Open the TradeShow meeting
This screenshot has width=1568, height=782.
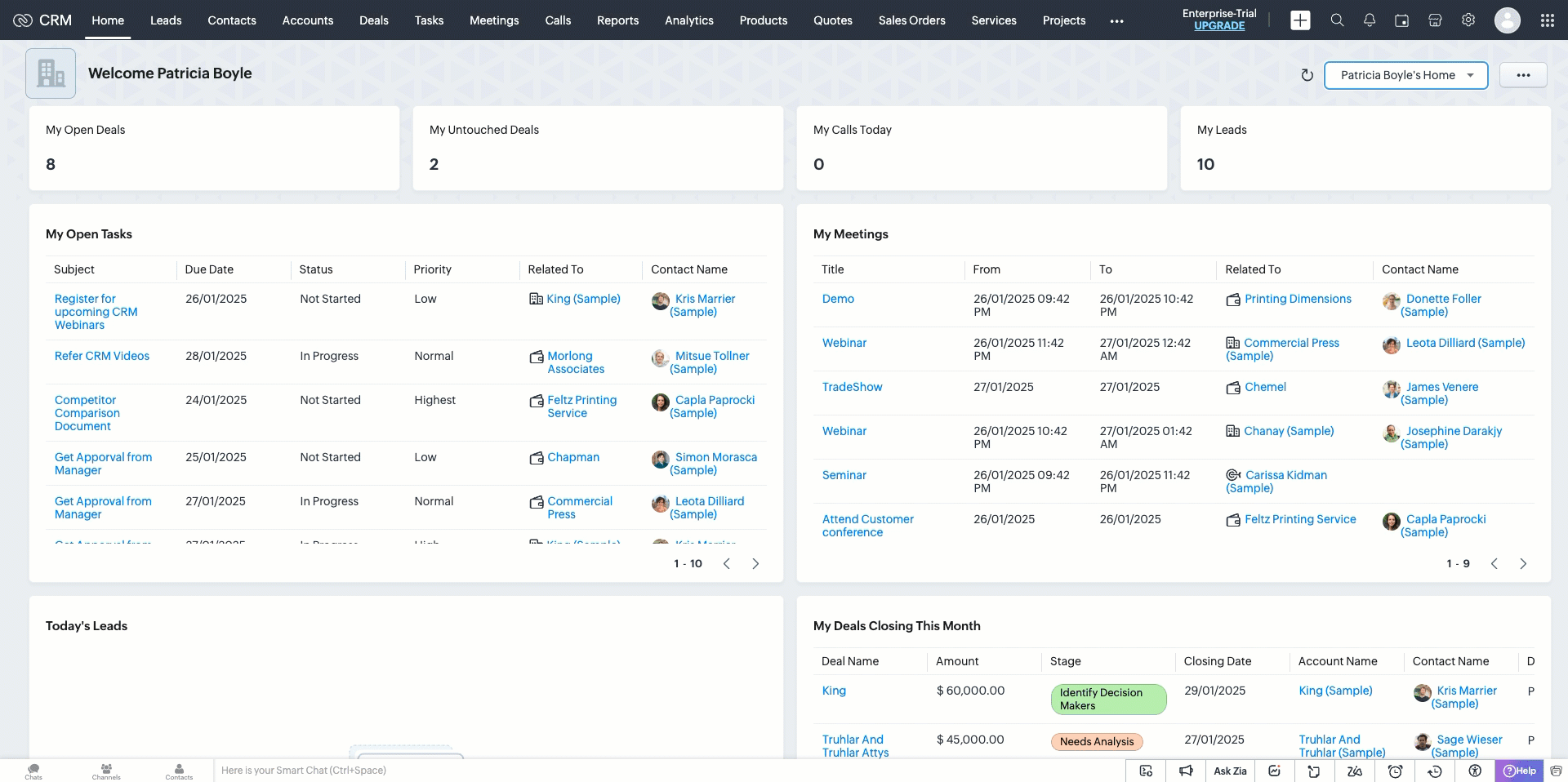(x=852, y=387)
